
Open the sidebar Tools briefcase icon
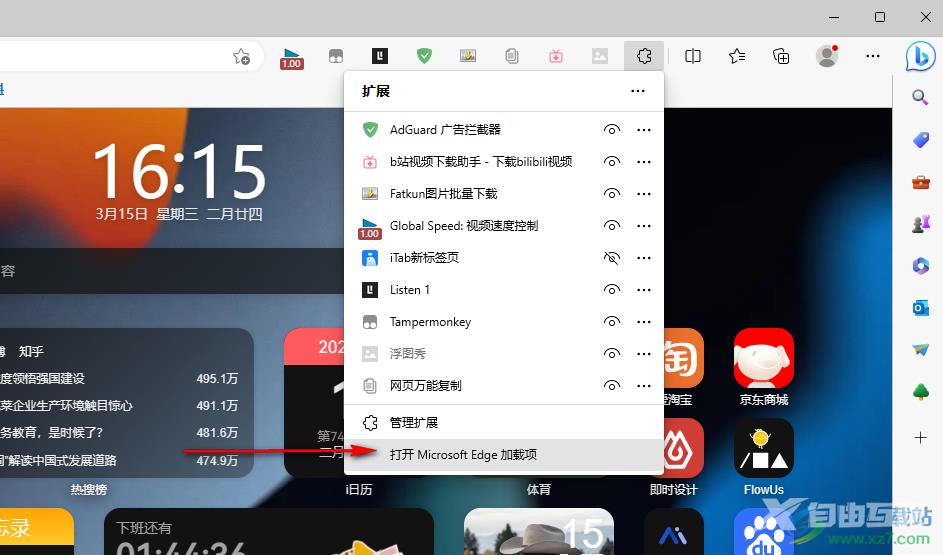tap(920, 182)
